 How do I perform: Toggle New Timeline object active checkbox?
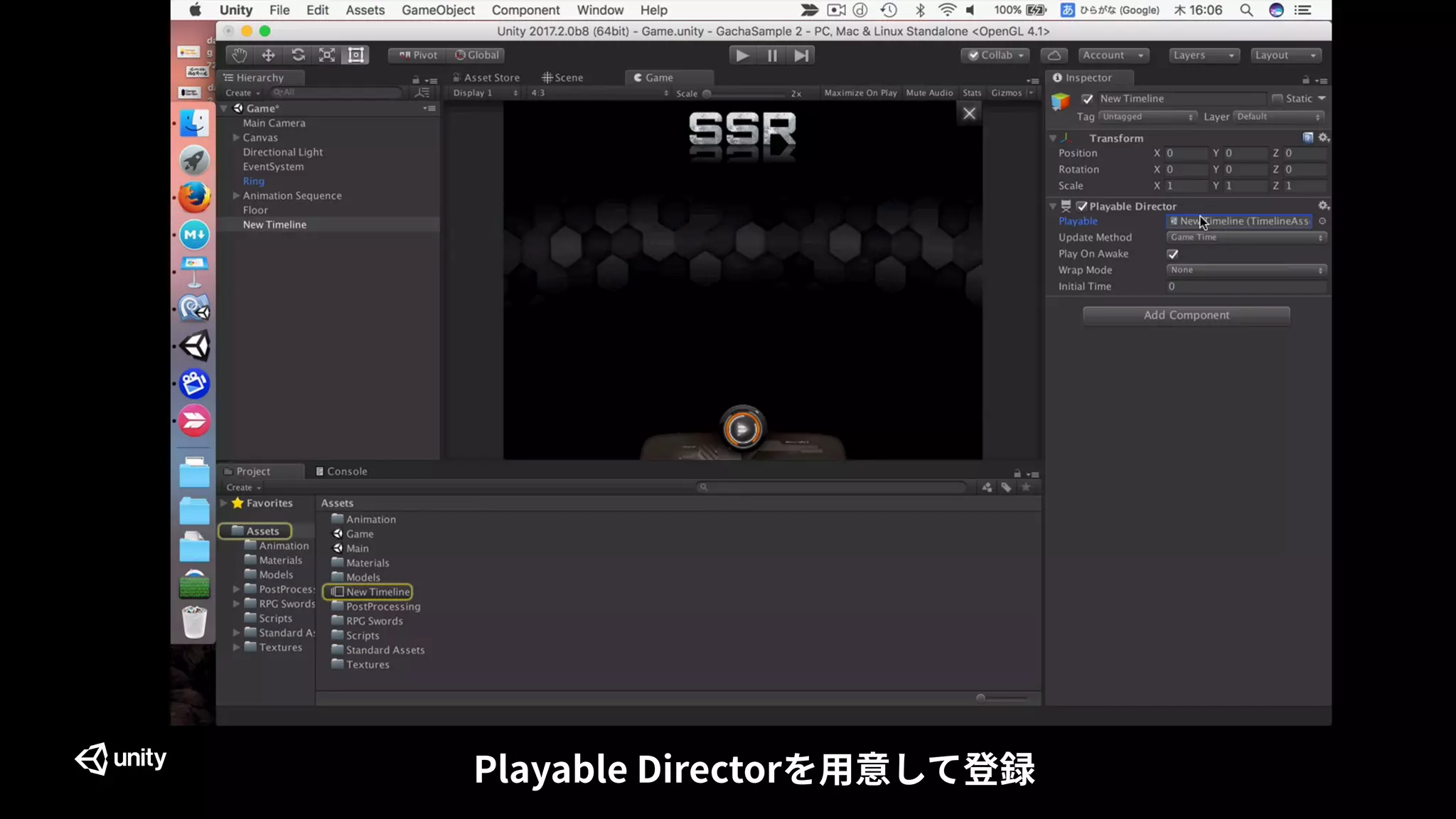pos(1087,99)
